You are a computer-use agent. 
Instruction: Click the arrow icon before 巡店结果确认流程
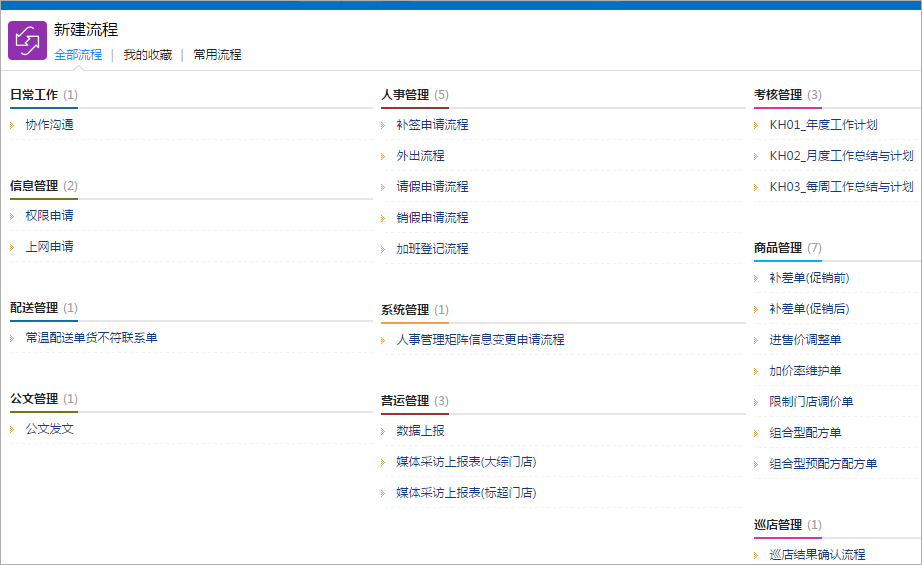[757, 555]
